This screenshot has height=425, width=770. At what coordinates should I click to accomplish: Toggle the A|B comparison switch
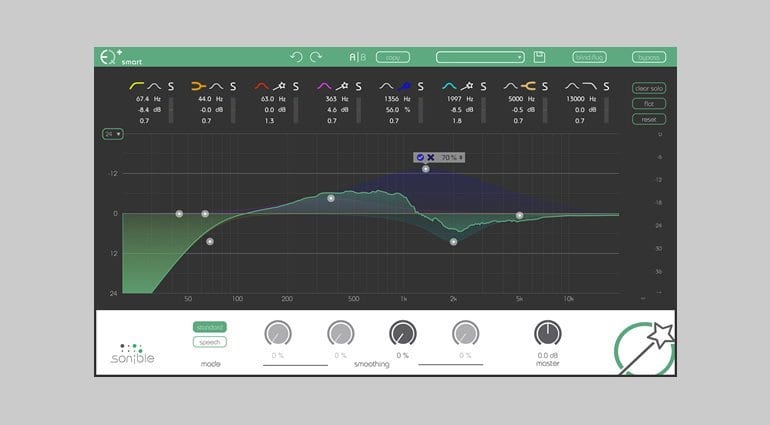[x=358, y=57]
